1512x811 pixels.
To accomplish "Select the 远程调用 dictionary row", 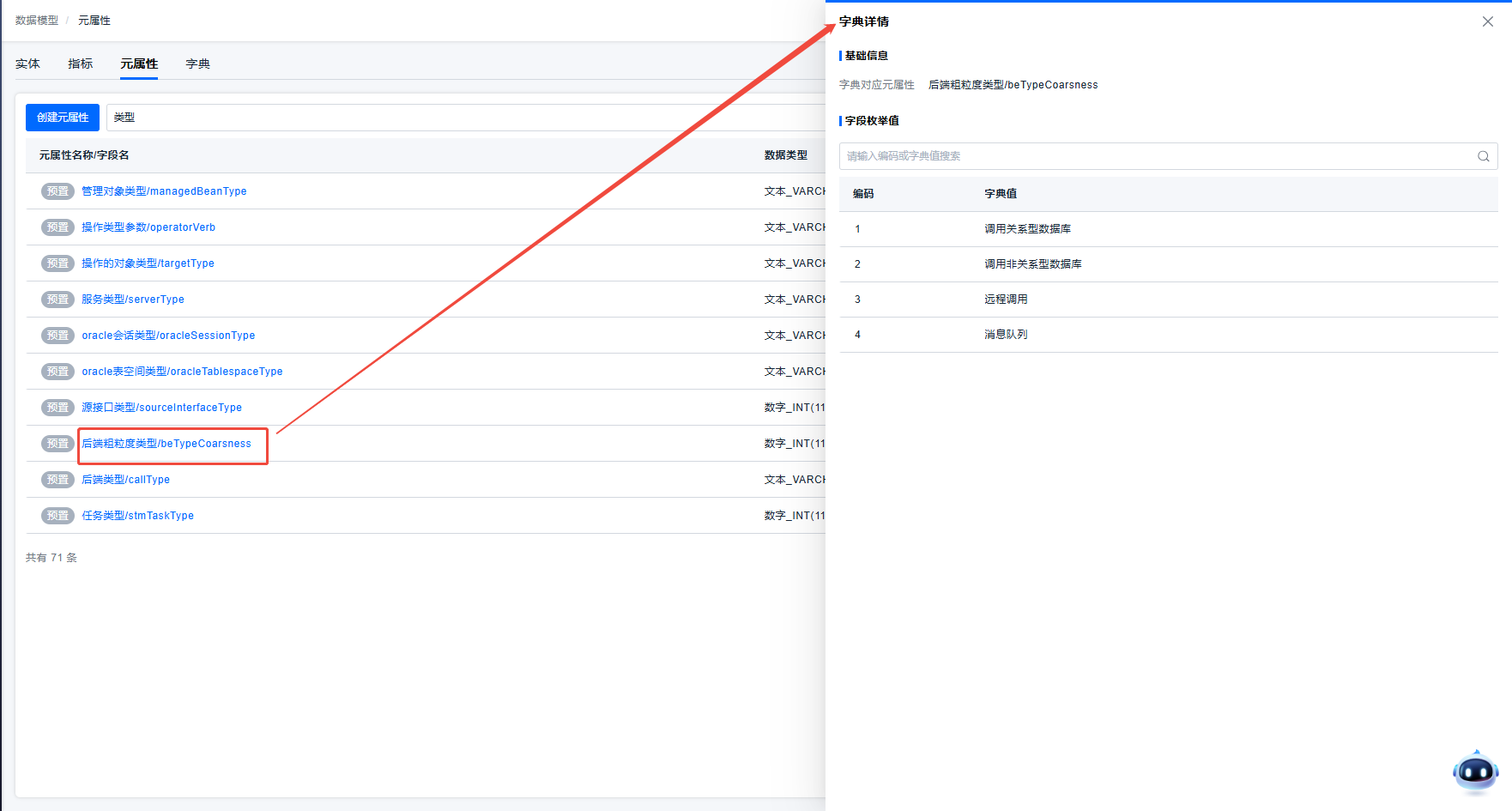I will [x=1006, y=300].
